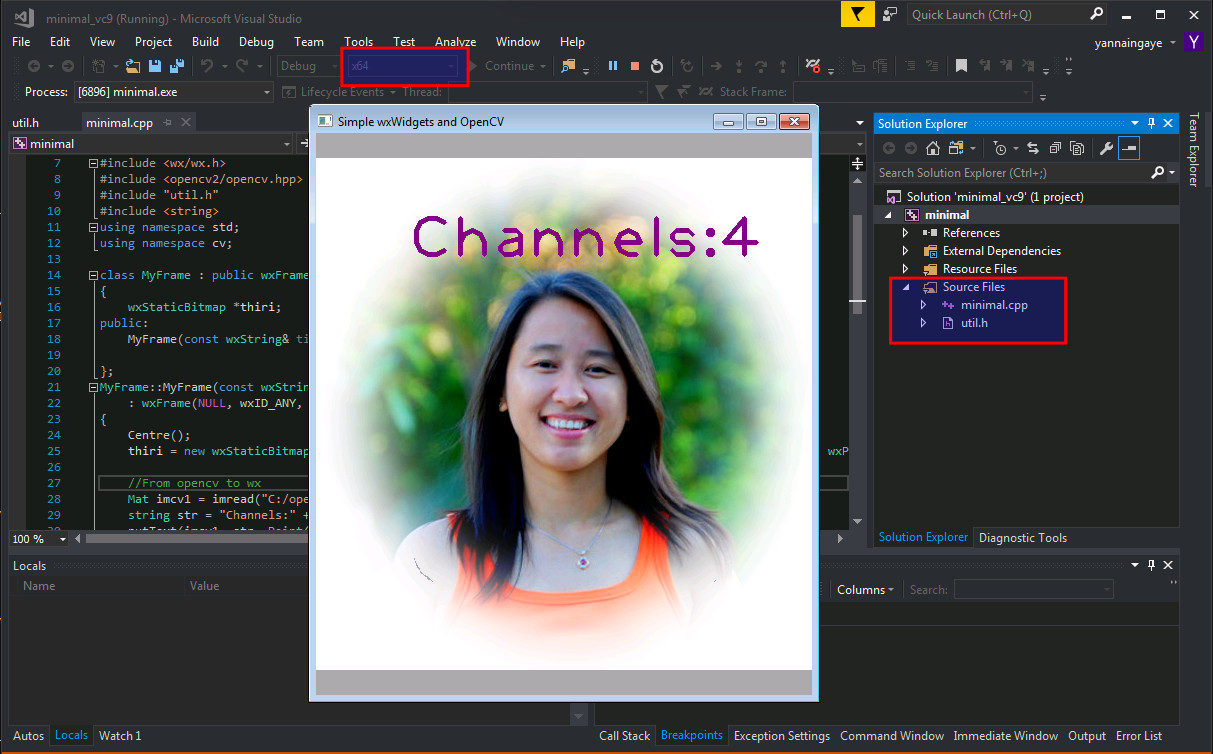Switch to the Diagnostic Tools tab
This screenshot has height=754, width=1213.
click(x=1022, y=537)
